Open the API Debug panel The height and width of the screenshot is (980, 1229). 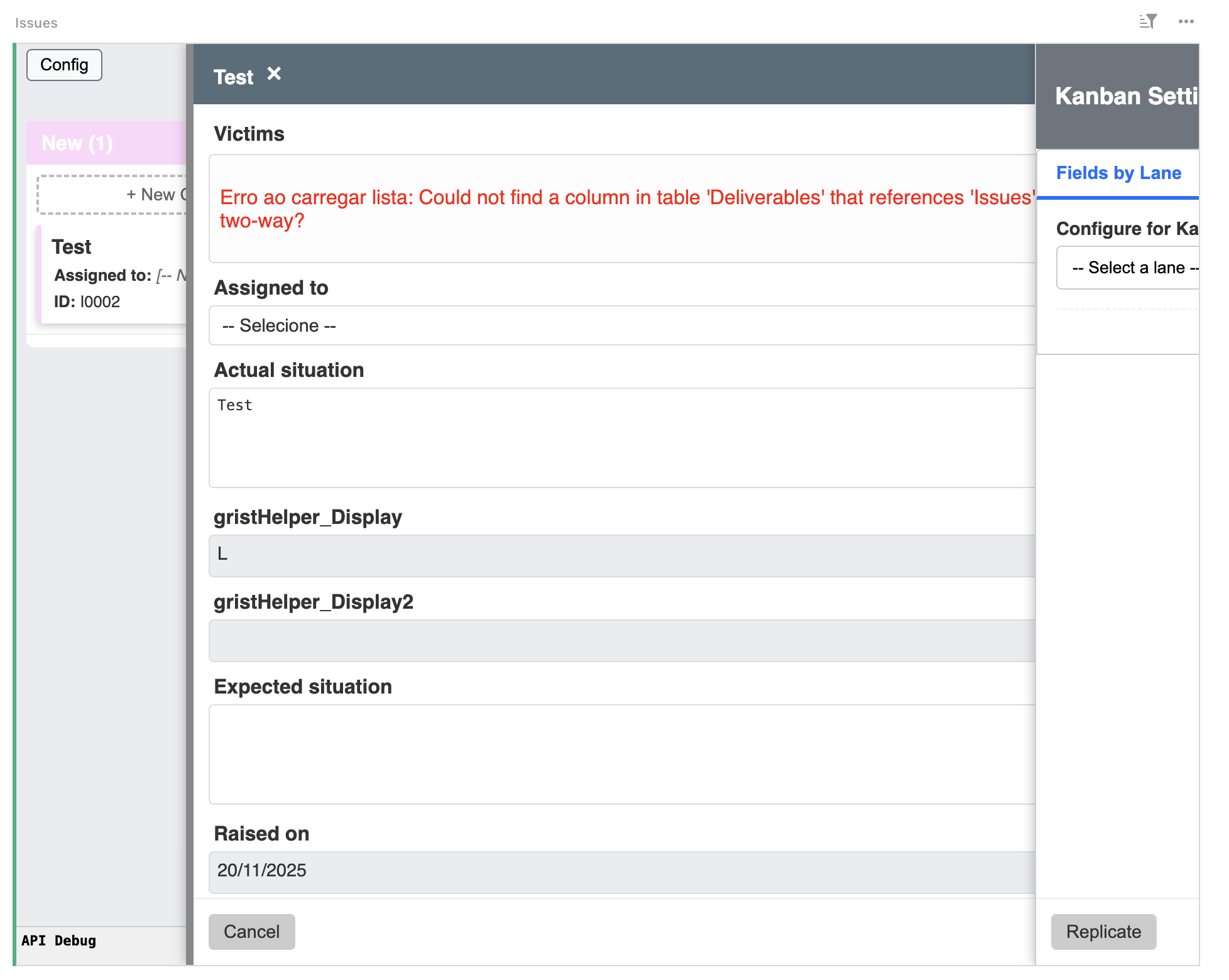[59, 940]
